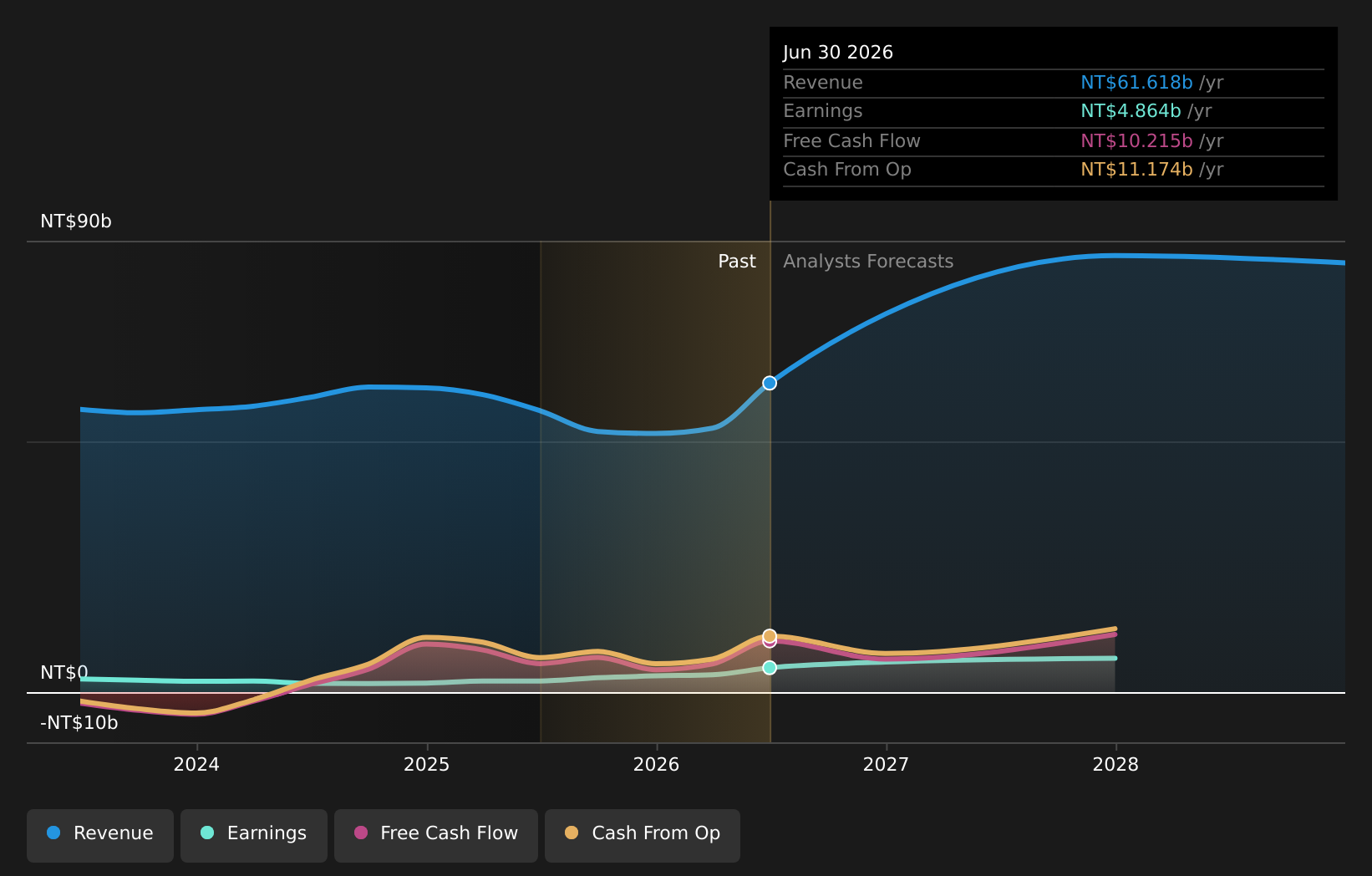Click the Past label on chart
This screenshot has height=876, width=1372.
(737, 262)
